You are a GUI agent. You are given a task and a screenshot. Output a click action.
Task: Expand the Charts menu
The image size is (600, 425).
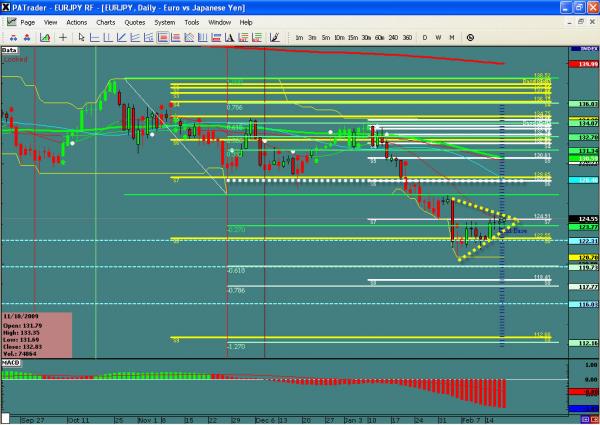pyautogui.click(x=106, y=21)
